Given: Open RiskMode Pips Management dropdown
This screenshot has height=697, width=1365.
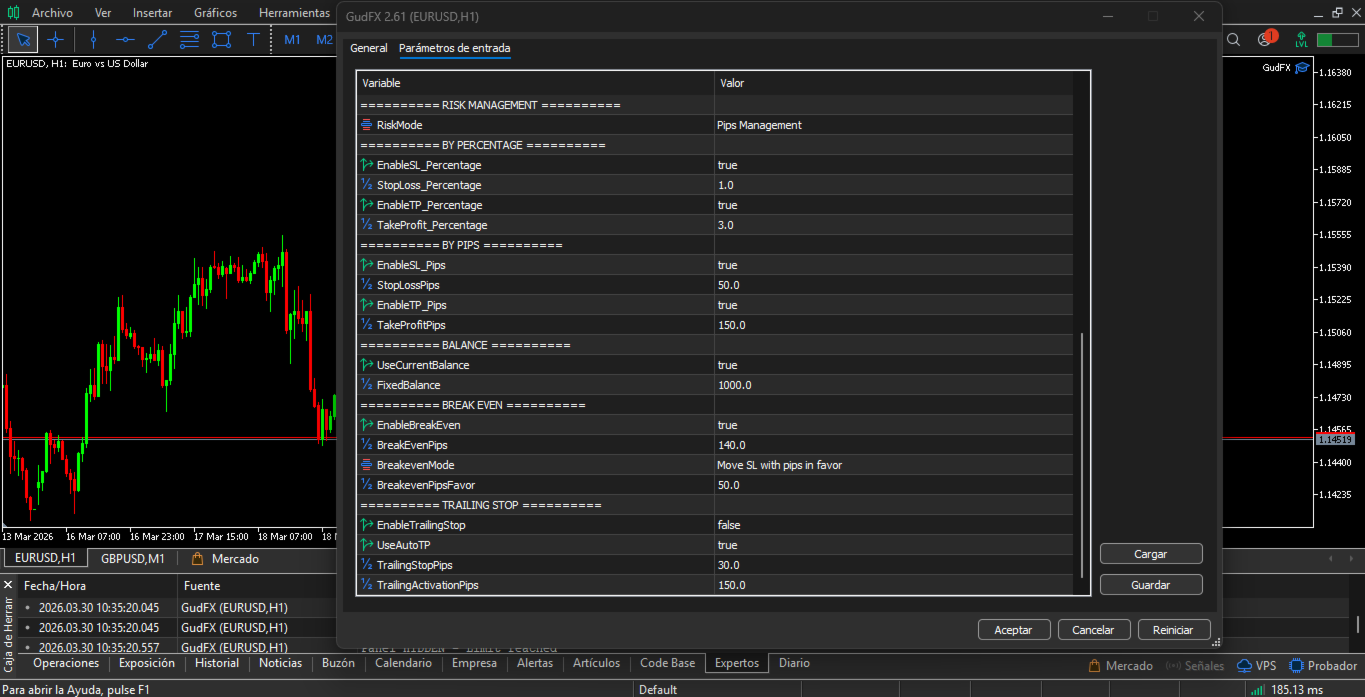Looking at the screenshot, I should pyautogui.click(x=890, y=125).
